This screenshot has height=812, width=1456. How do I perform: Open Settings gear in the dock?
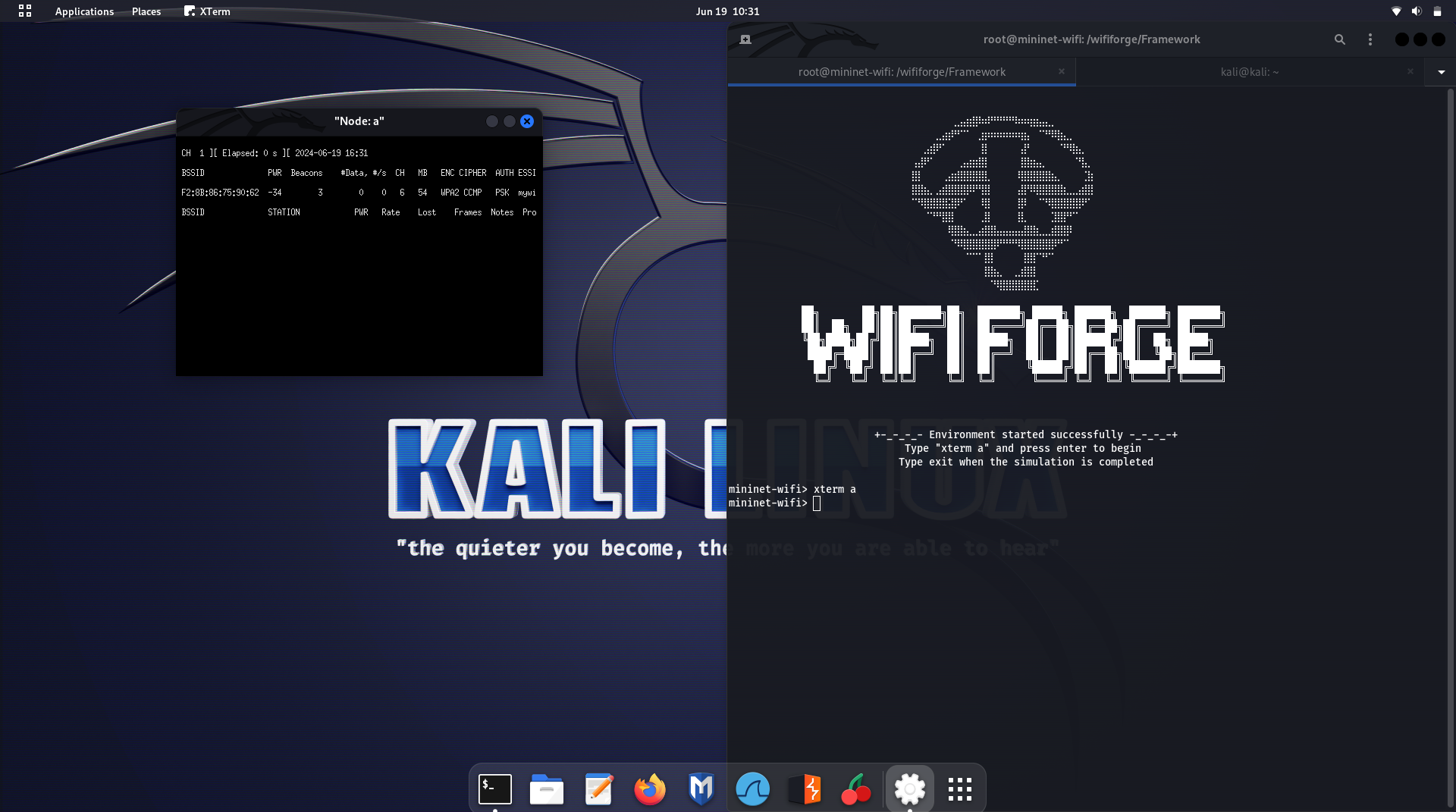pos(909,789)
